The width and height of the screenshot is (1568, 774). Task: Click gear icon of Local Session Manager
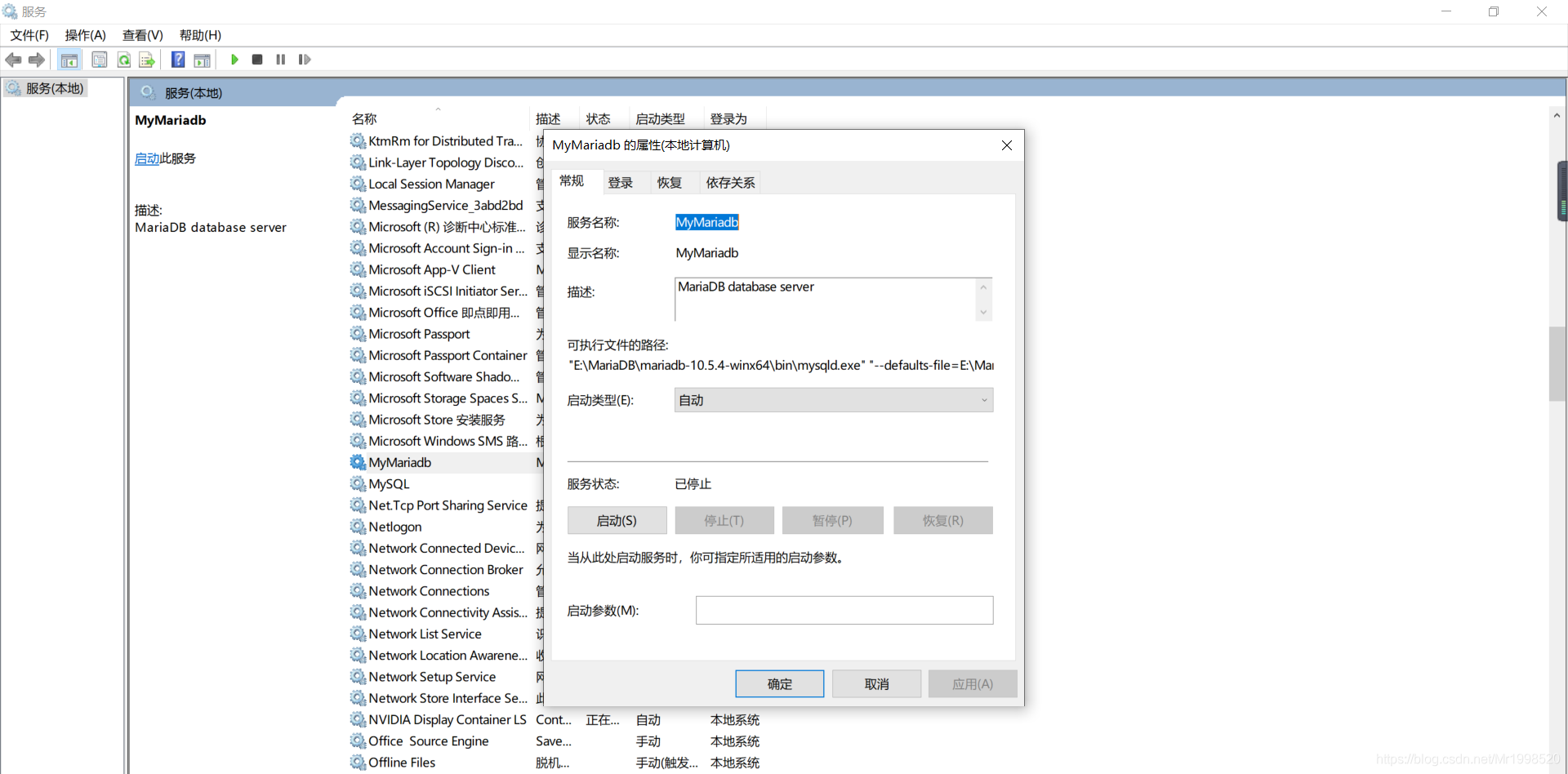[358, 184]
